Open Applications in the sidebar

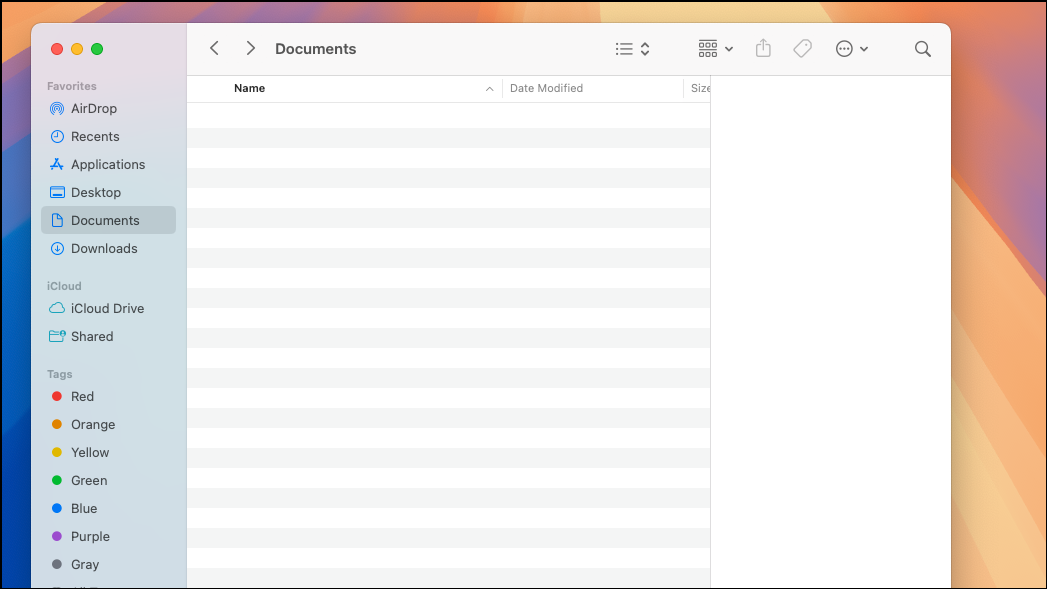pos(108,164)
